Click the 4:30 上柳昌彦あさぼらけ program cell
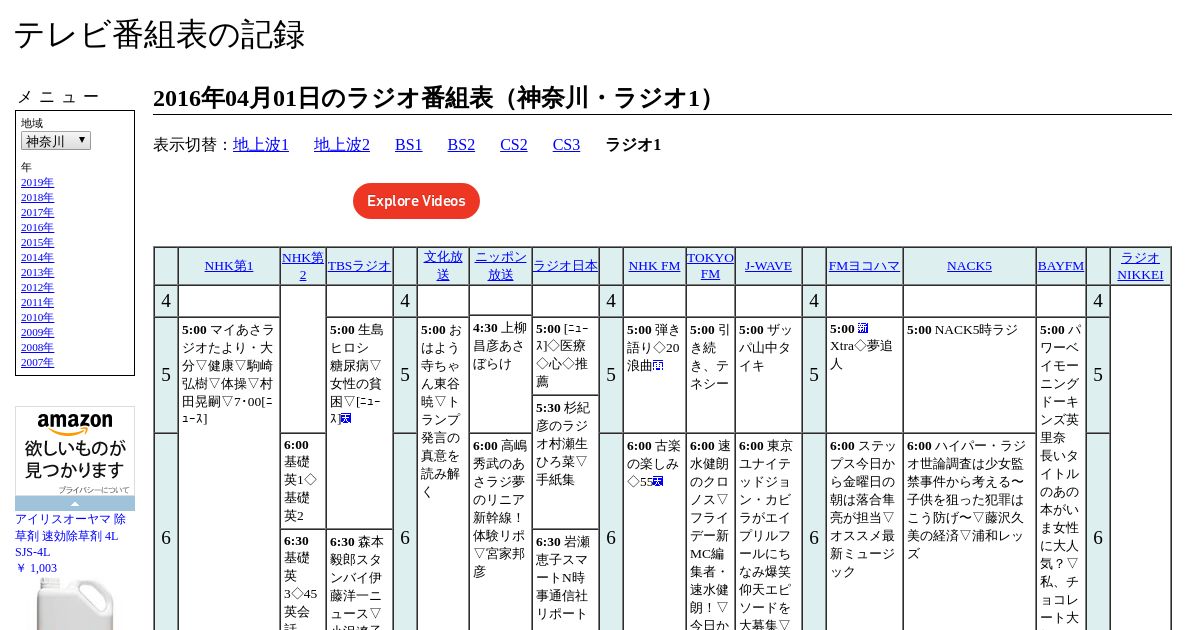 point(500,374)
